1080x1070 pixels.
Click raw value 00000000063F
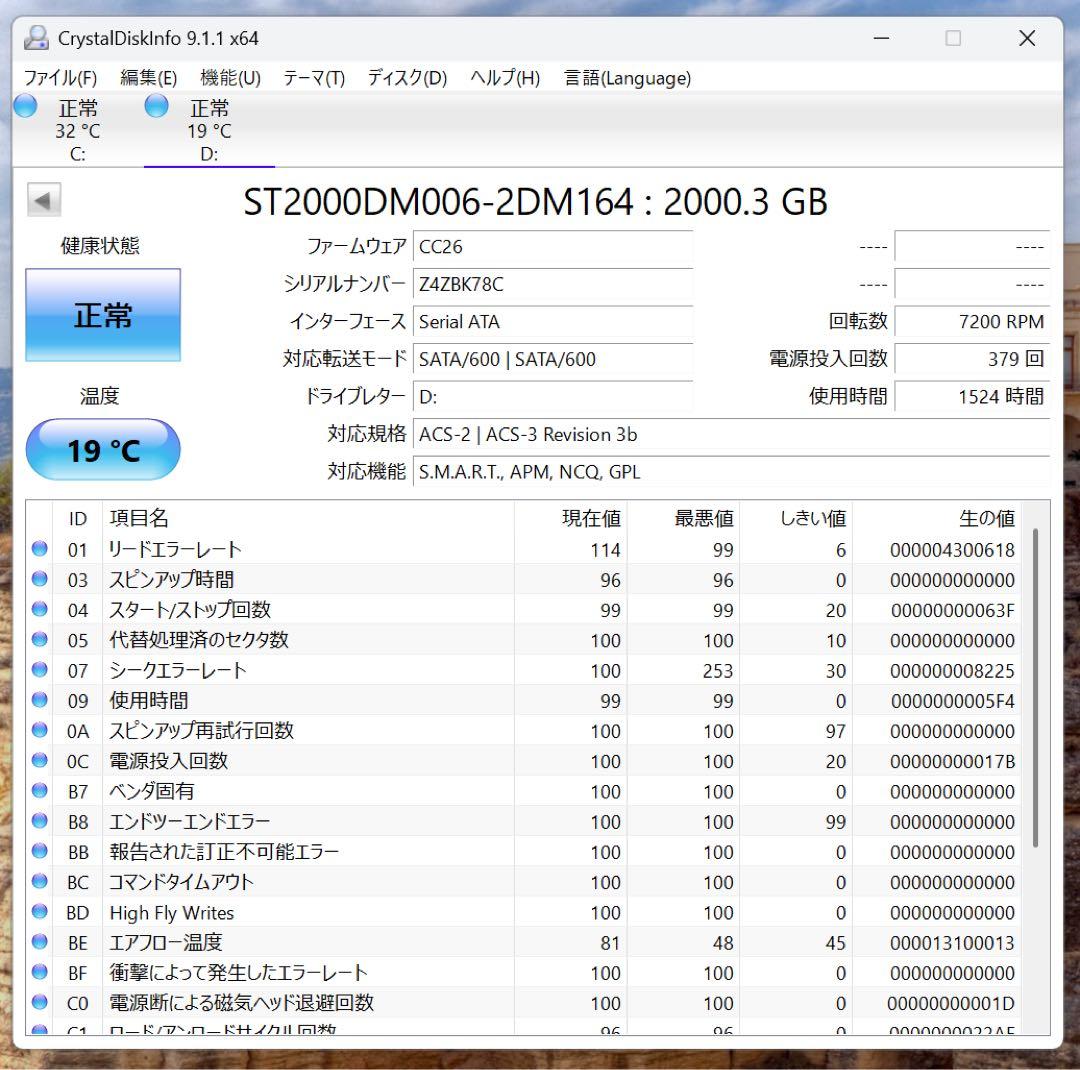pyautogui.click(x=952, y=610)
